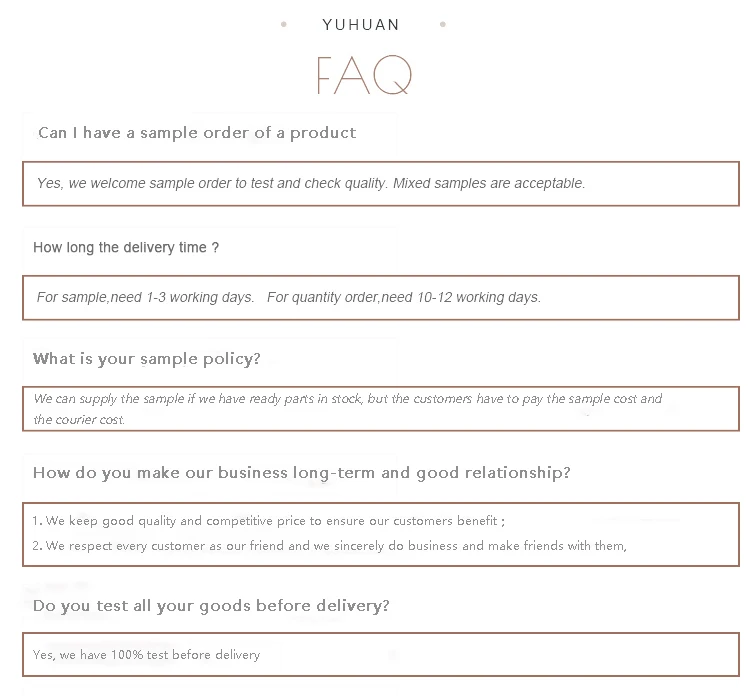
Task: Click the YUHUAN brand title
Action: (361, 25)
